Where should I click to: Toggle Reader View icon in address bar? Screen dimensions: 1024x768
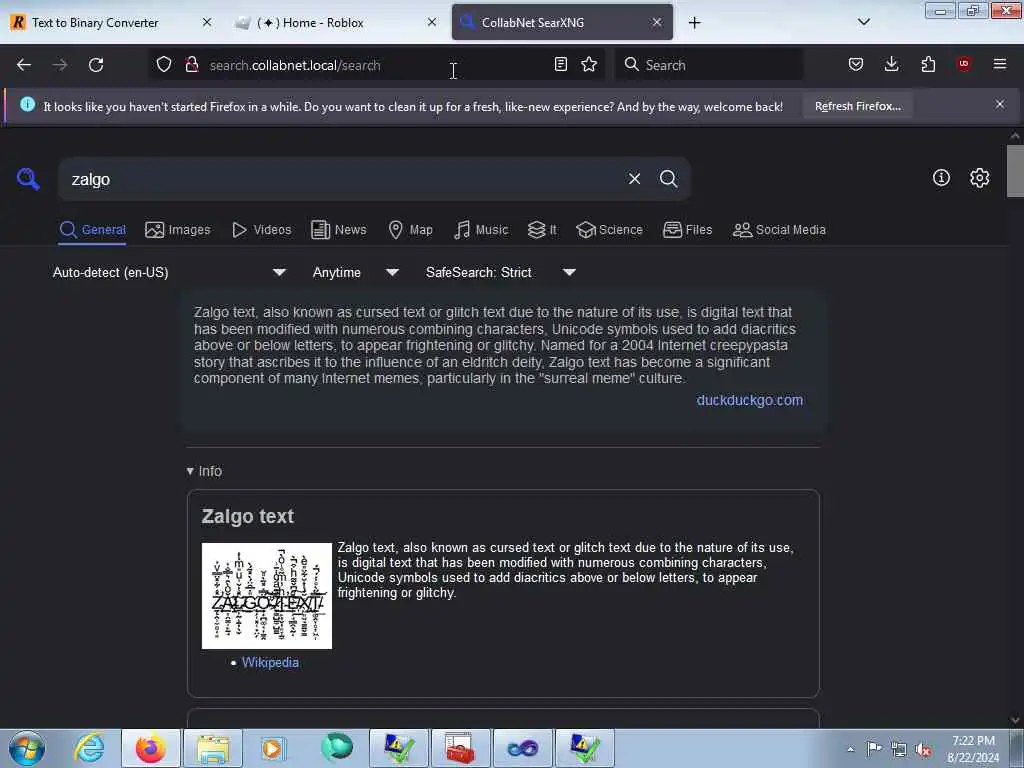(560, 64)
